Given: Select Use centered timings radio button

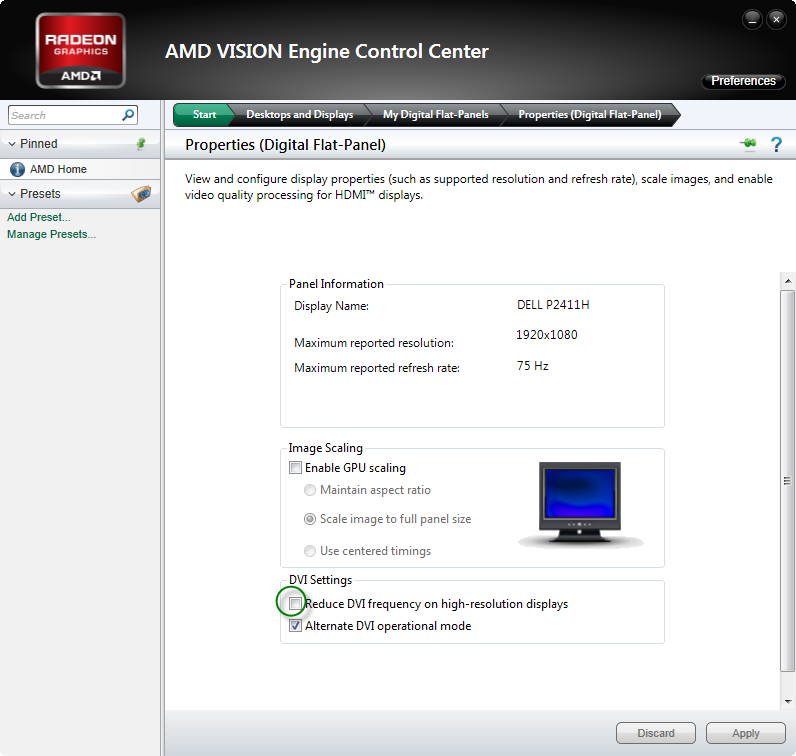Looking at the screenshot, I should (x=310, y=551).
